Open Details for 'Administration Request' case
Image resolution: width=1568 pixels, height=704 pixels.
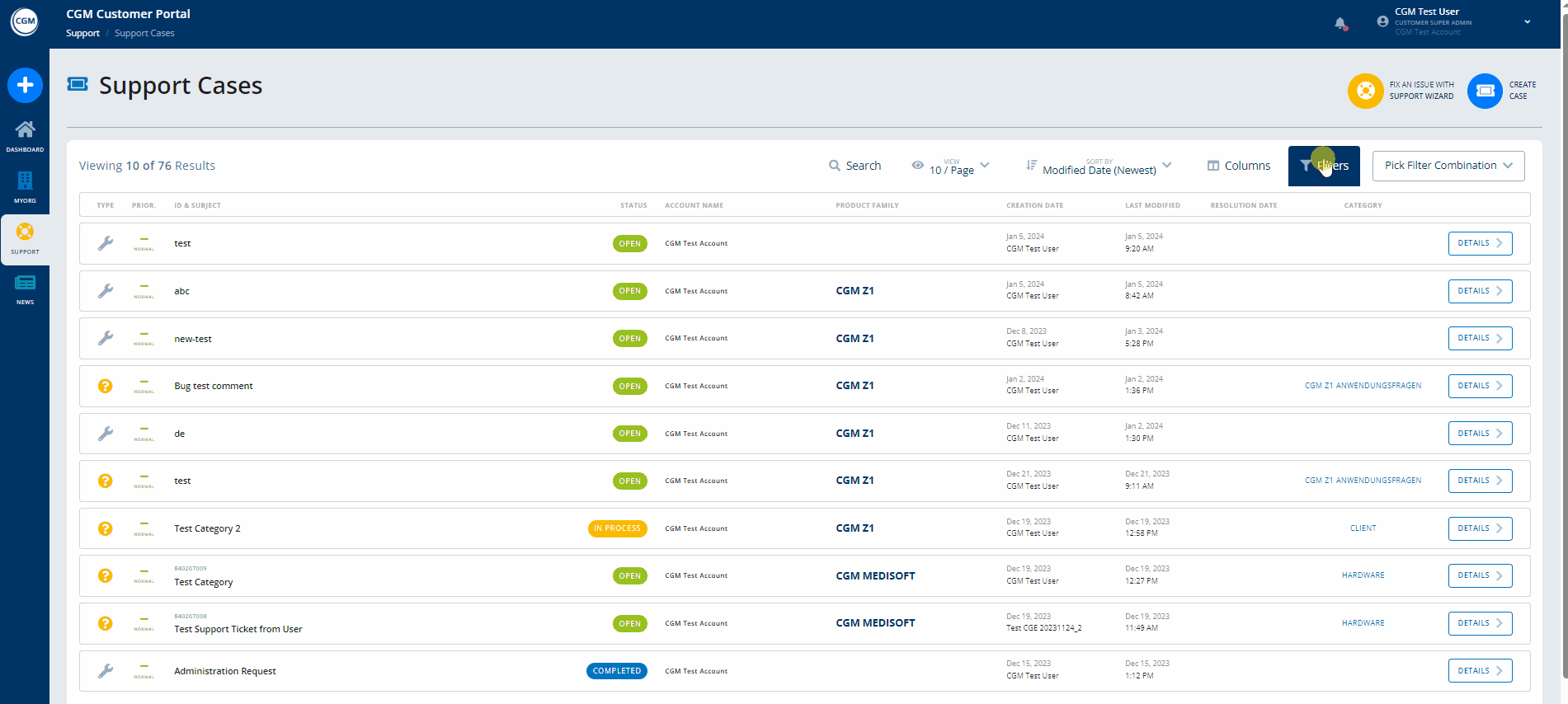[x=1480, y=671]
